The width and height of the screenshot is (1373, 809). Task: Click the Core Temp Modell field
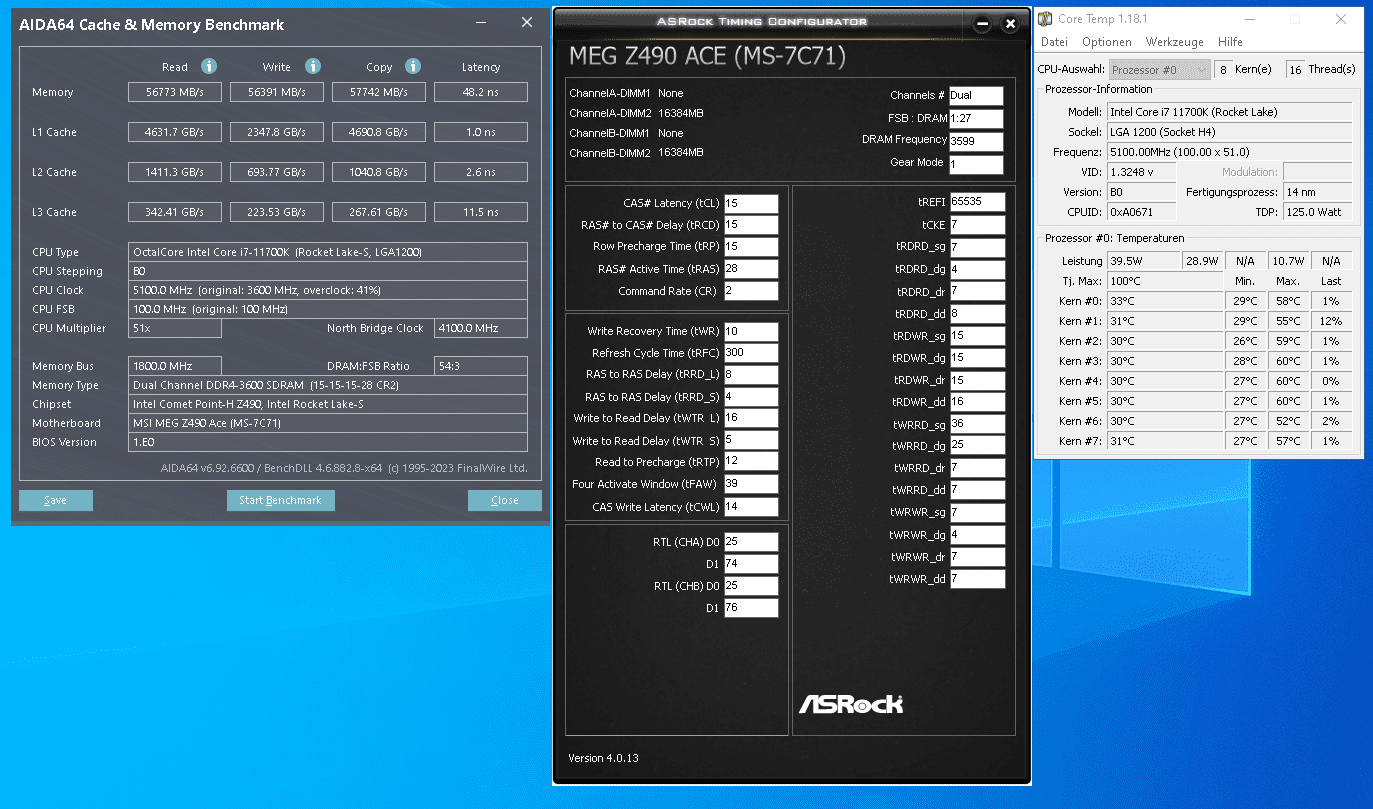[1229, 112]
